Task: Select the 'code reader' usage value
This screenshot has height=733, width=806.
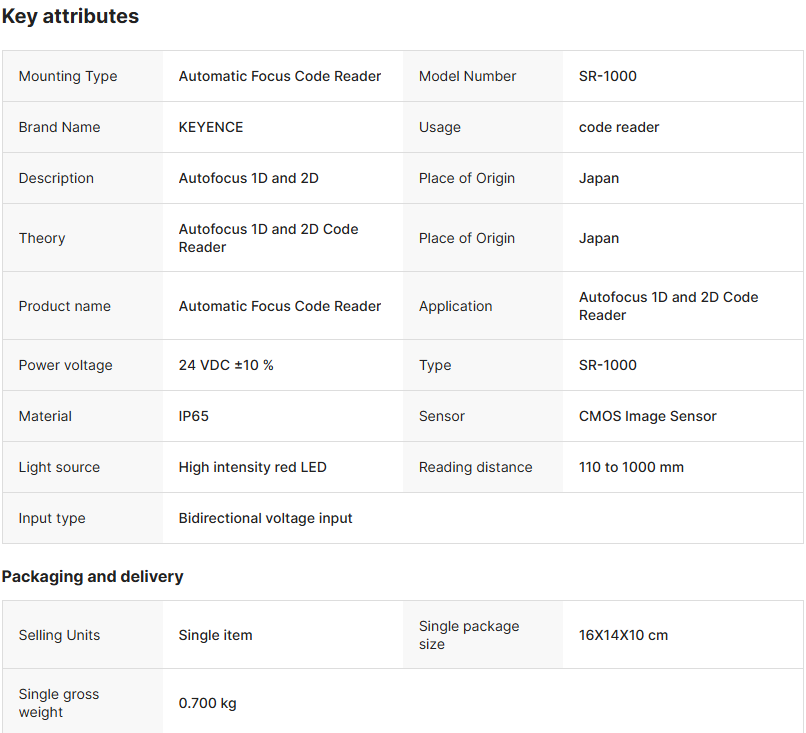Action: pyautogui.click(x=619, y=127)
